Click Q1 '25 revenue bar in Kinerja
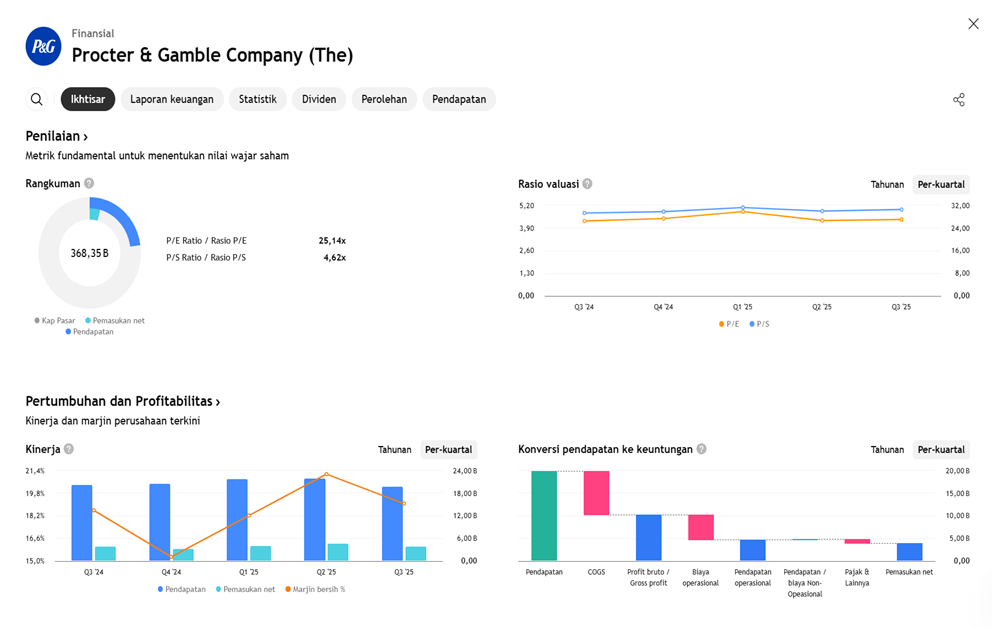The image size is (992, 628). click(x=237, y=520)
